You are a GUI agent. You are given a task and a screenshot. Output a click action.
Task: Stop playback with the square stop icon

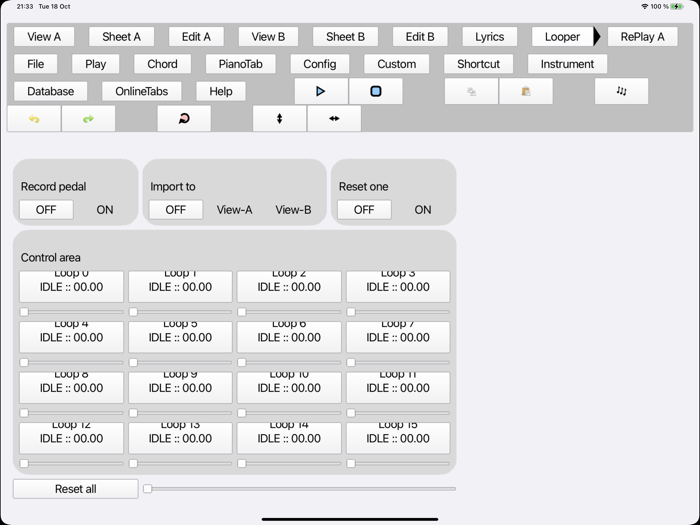[376, 92]
